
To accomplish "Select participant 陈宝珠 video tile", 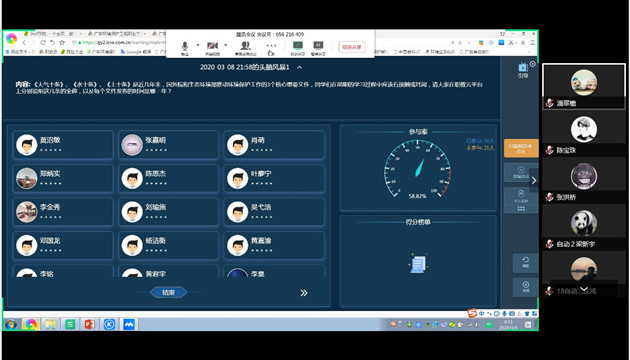I will (584, 133).
